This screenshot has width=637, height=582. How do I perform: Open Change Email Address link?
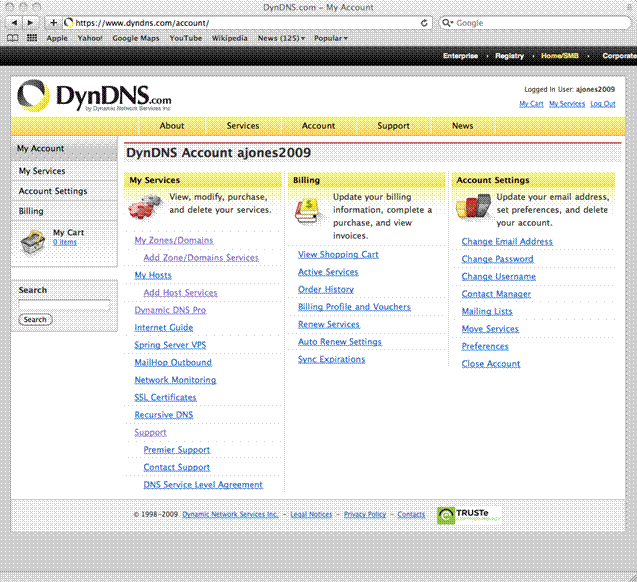507,242
